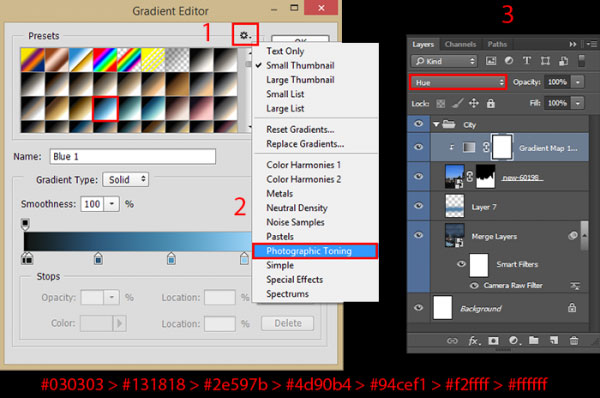The image size is (600, 398).
Task: Click Camera Raw Filter blending options icon
Action: (575, 285)
